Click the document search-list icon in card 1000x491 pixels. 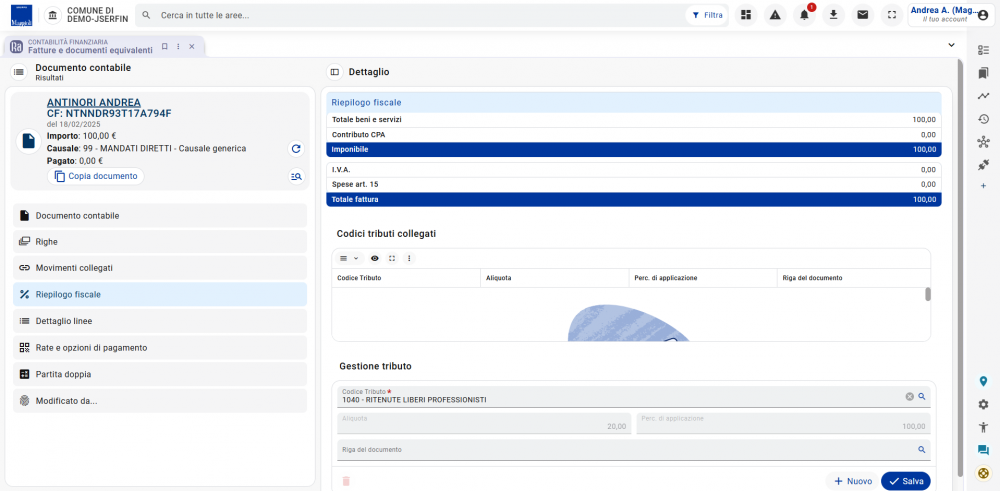(296, 177)
